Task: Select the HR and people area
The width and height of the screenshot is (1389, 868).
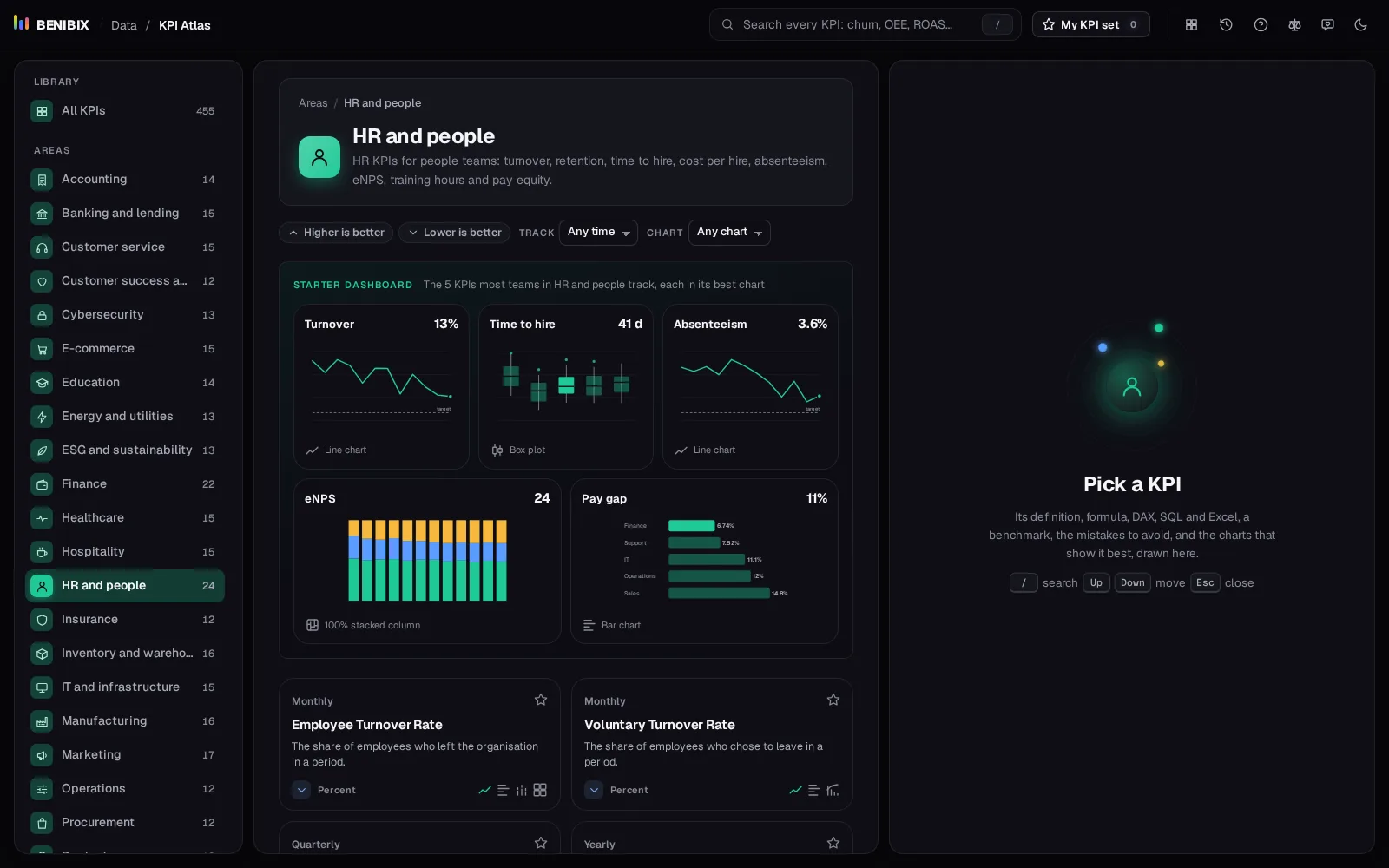Action: pyautogui.click(x=125, y=586)
